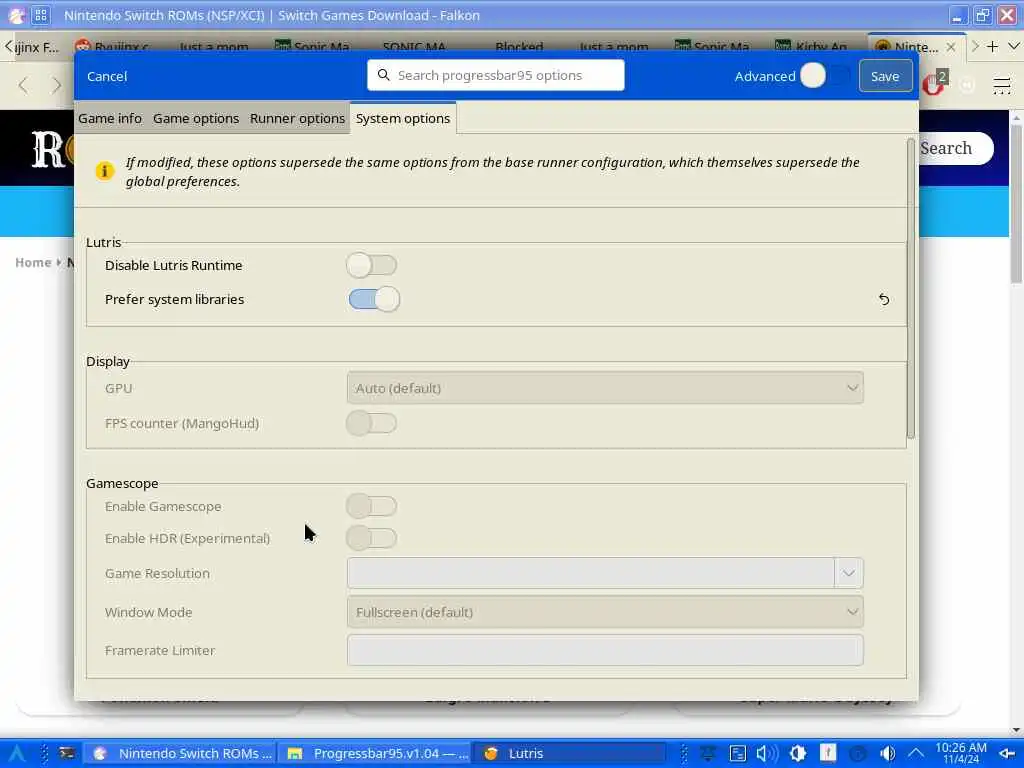Click the magnifier icon in search field
This screenshot has width=1024, height=768.
point(384,75)
